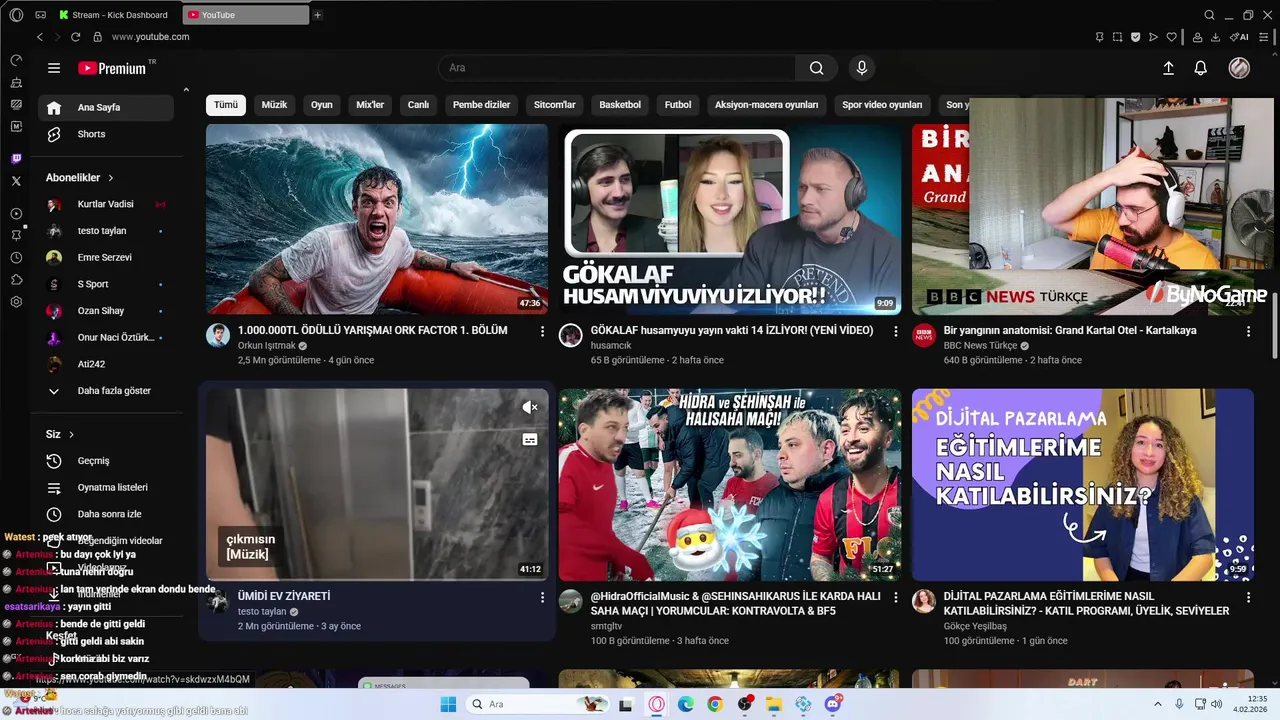Go back with the browser back arrow

pos(40,37)
